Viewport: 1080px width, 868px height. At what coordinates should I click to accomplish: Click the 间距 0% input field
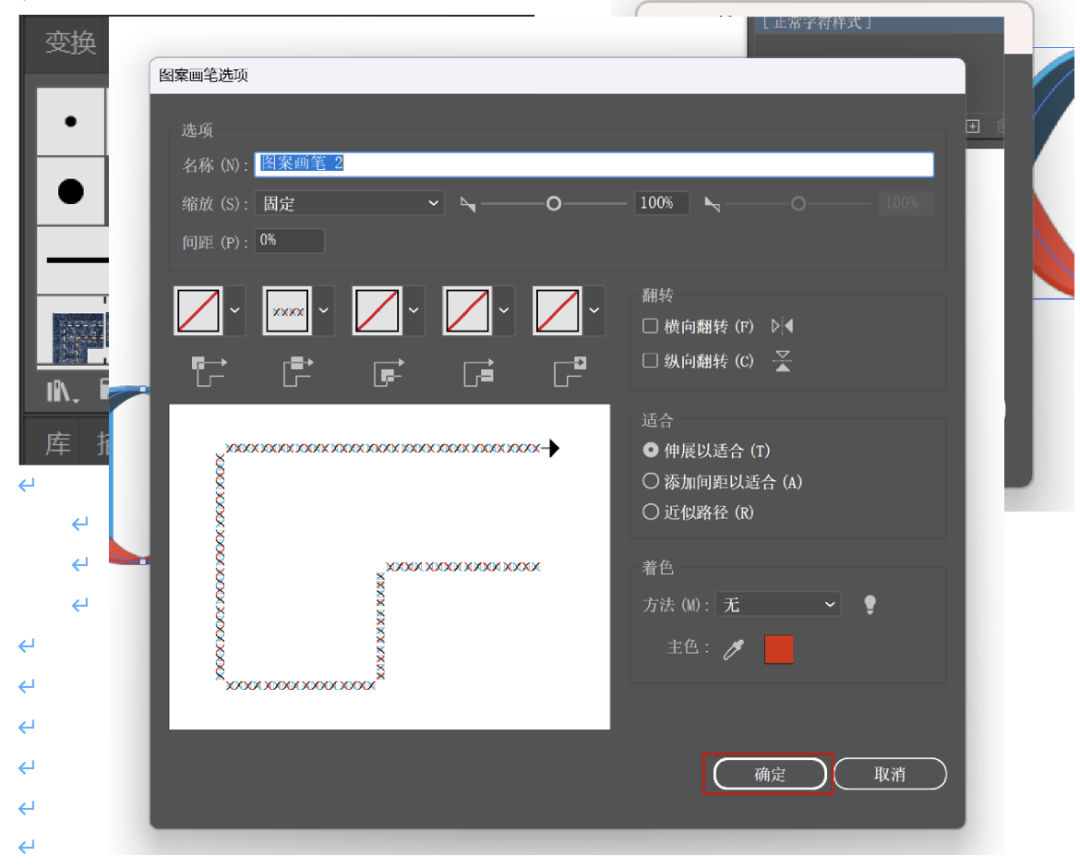tap(289, 240)
